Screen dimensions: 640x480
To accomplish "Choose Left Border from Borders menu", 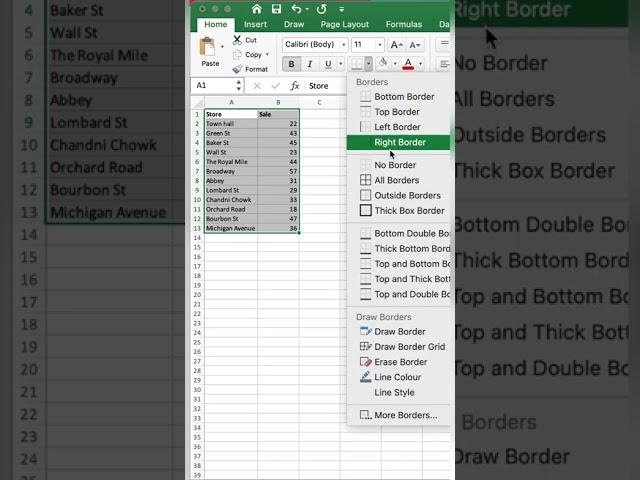I will 398,127.
